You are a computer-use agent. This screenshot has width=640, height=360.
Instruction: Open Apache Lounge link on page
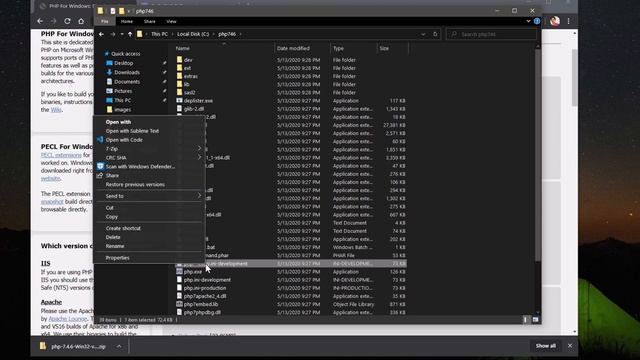pos(68,319)
